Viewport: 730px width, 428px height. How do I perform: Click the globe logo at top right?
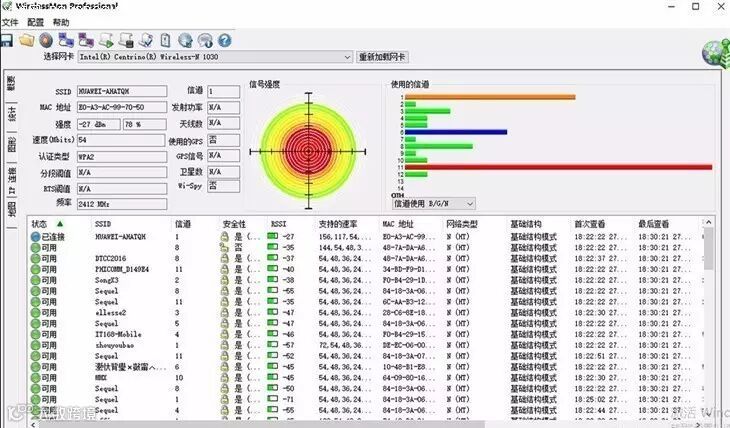tap(716, 54)
